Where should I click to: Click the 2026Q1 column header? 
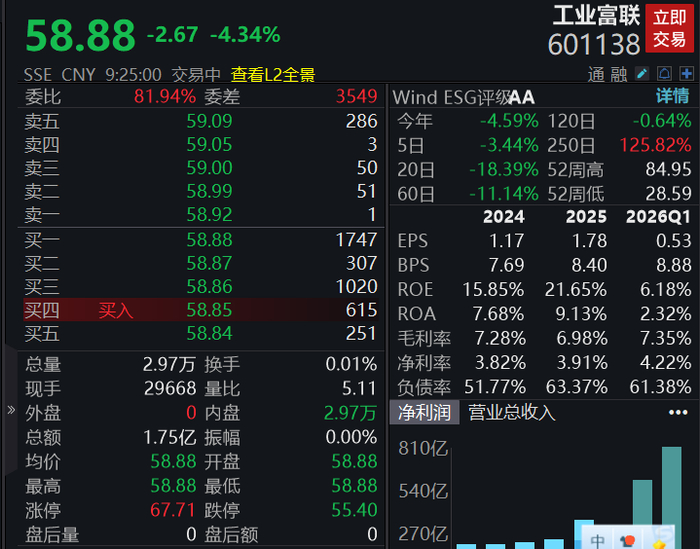point(658,217)
